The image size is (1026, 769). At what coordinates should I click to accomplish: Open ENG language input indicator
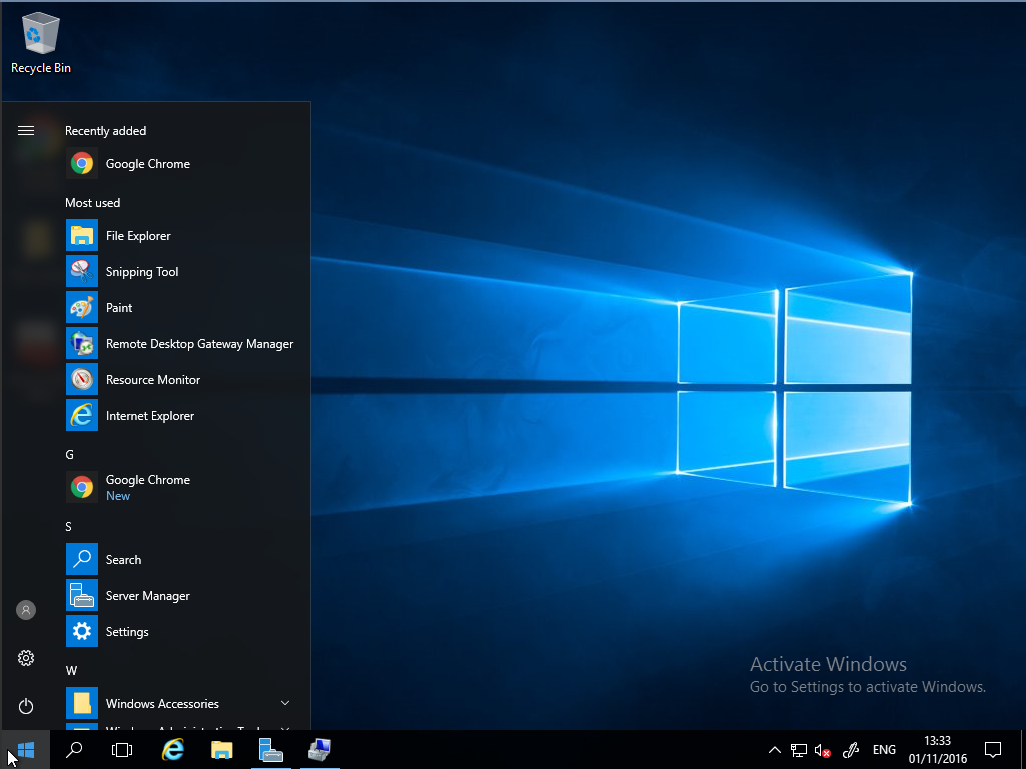pos(884,750)
